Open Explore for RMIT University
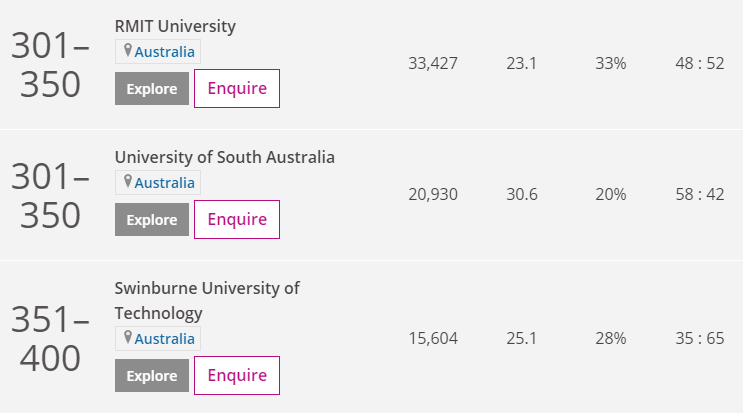 152,89
